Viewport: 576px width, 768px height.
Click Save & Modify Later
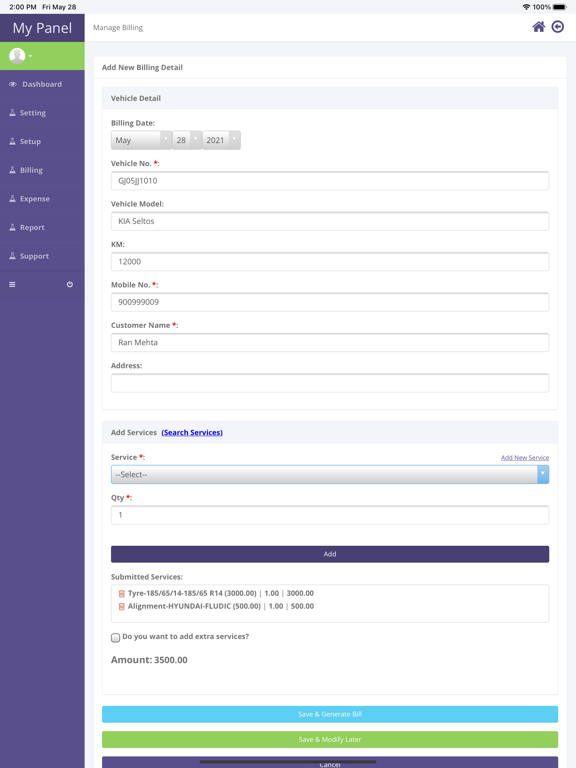coord(330,740)
